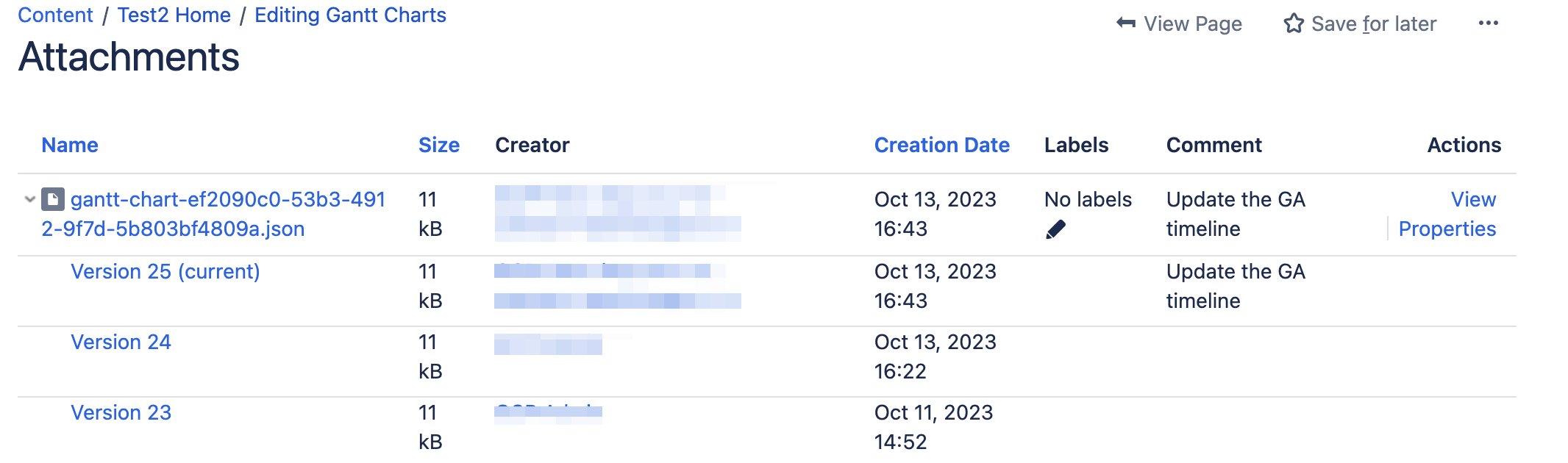The width and height of the screenshot is (1568, 463).
Task: Sort attachments by Creation Date column
Action: 941,145
